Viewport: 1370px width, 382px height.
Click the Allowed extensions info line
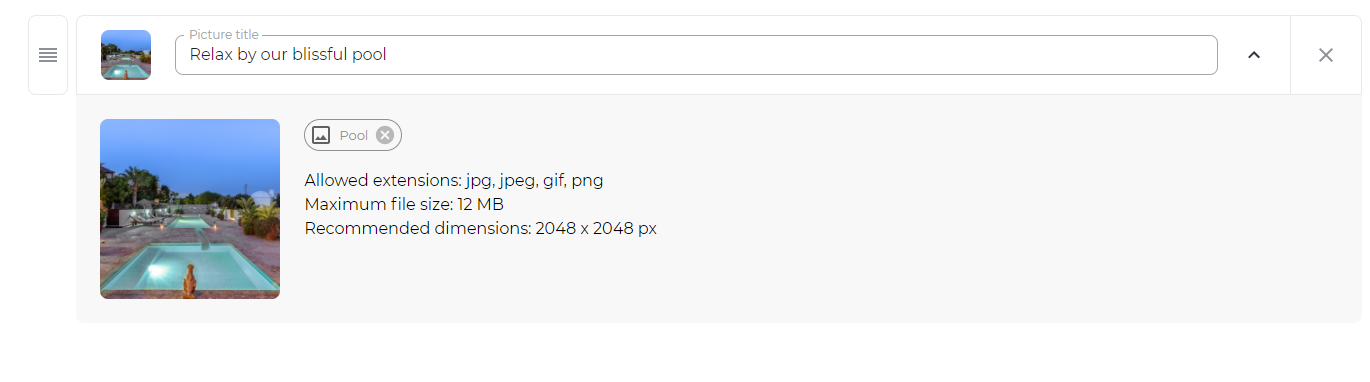pos(454,180)
